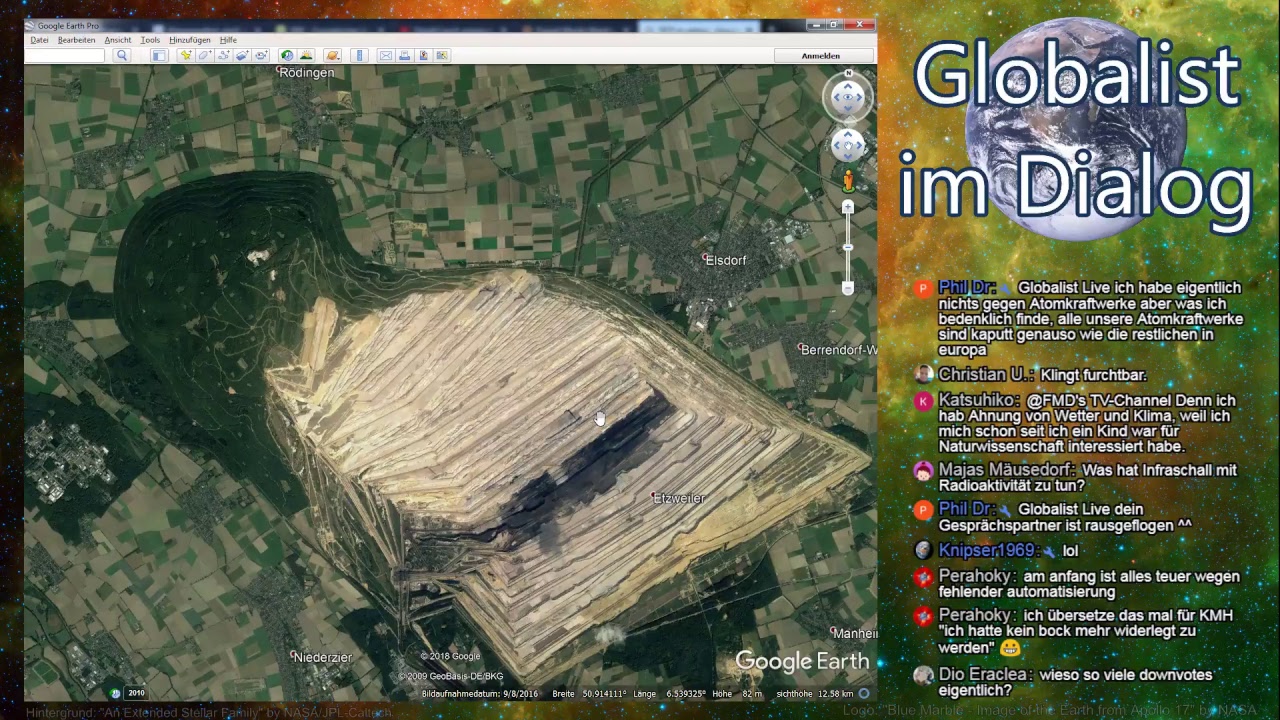1280x720 pixels.
Task: Click the Niederzier place label
Action: click(x=322, y=657)
